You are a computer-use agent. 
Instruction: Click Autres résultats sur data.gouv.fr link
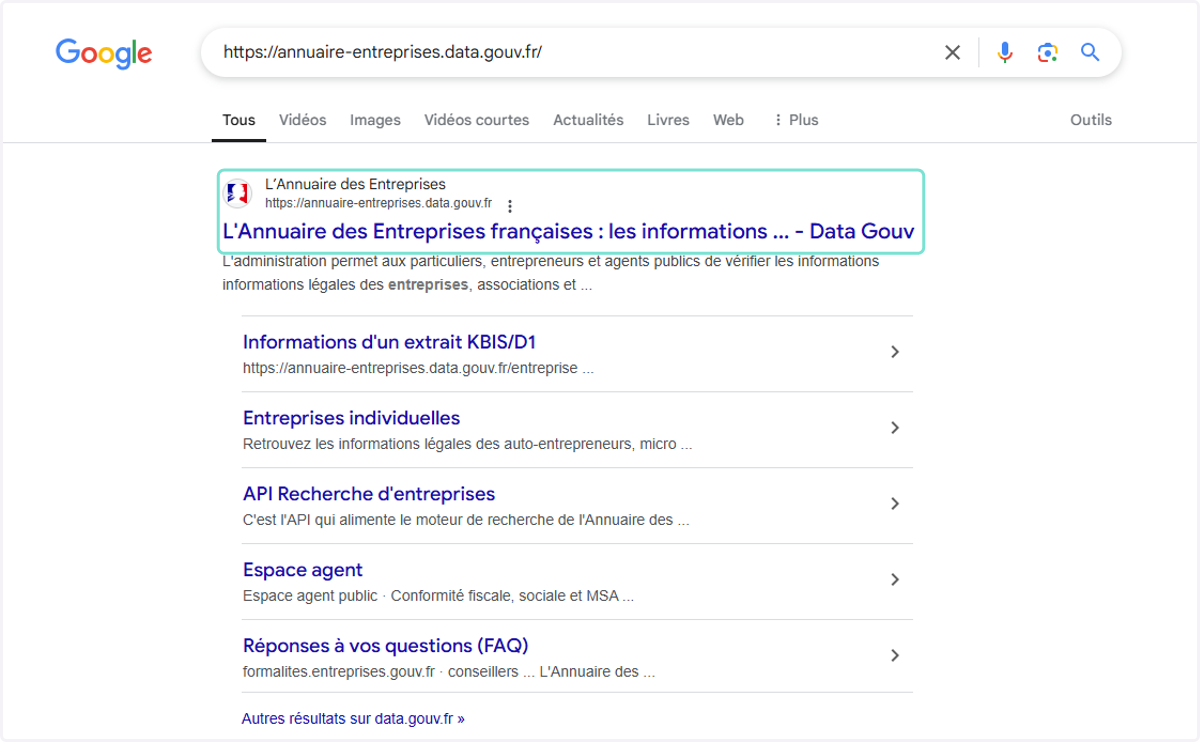coord(353,719)
